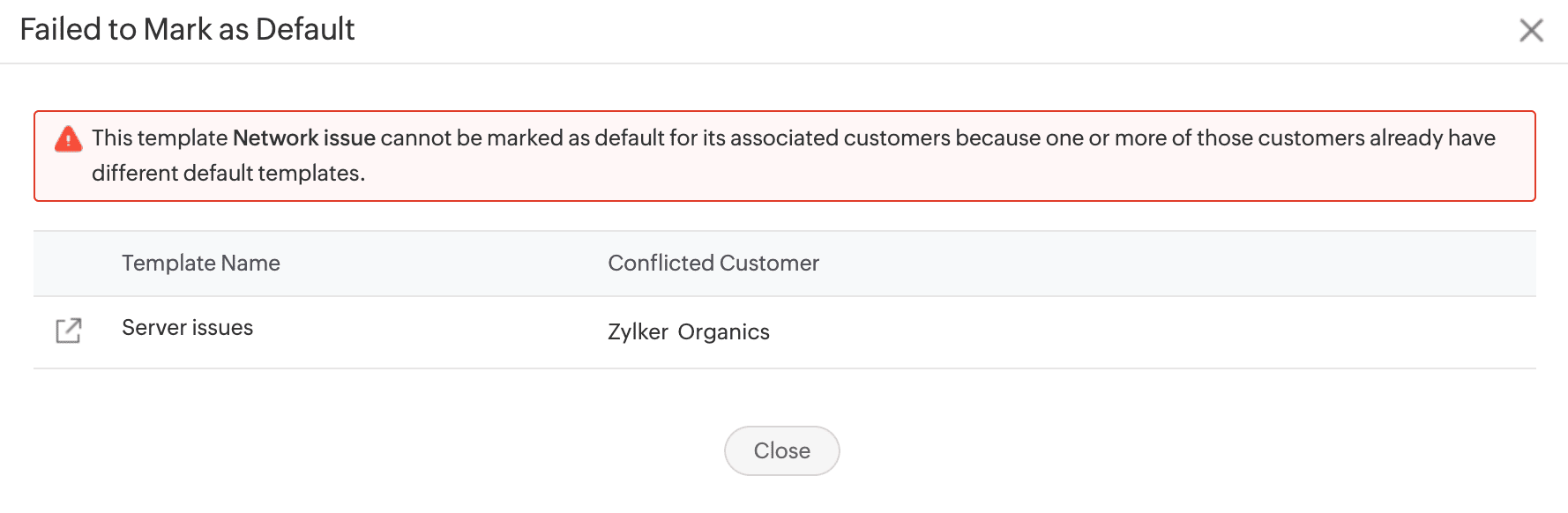Image resolution: width=1568 pixels, height=513 pixels.
Task: Click the Zylker Organics customer entry
Action: pos(688,332)
